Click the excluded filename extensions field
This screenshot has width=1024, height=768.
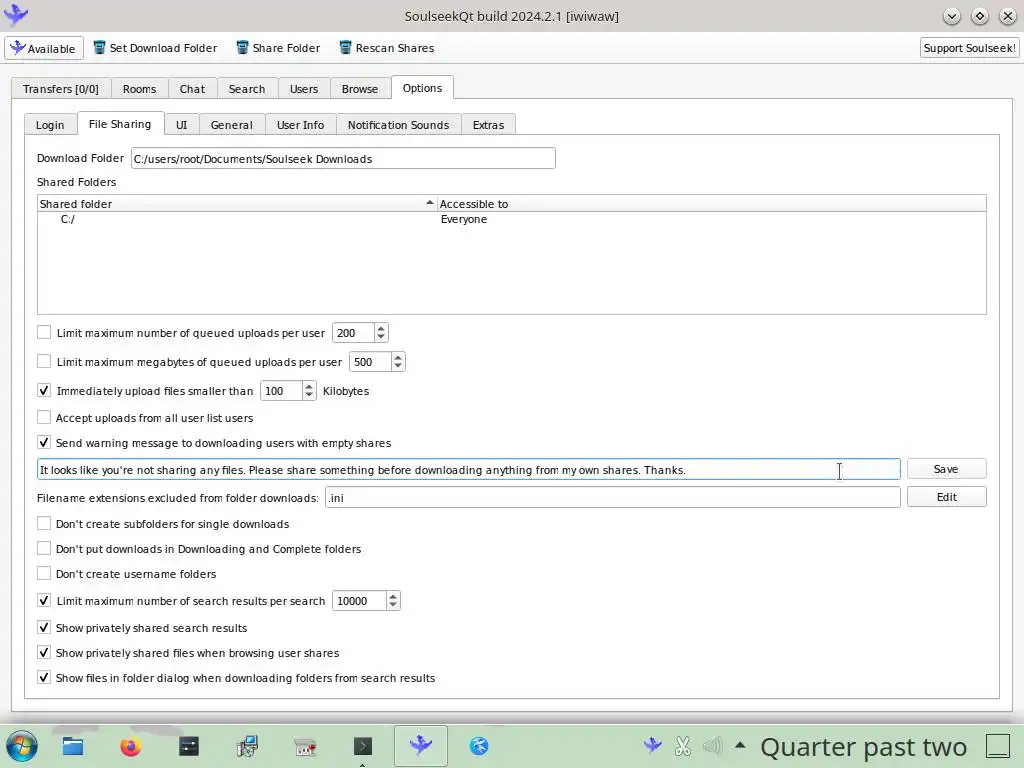(x=613, y=498)
